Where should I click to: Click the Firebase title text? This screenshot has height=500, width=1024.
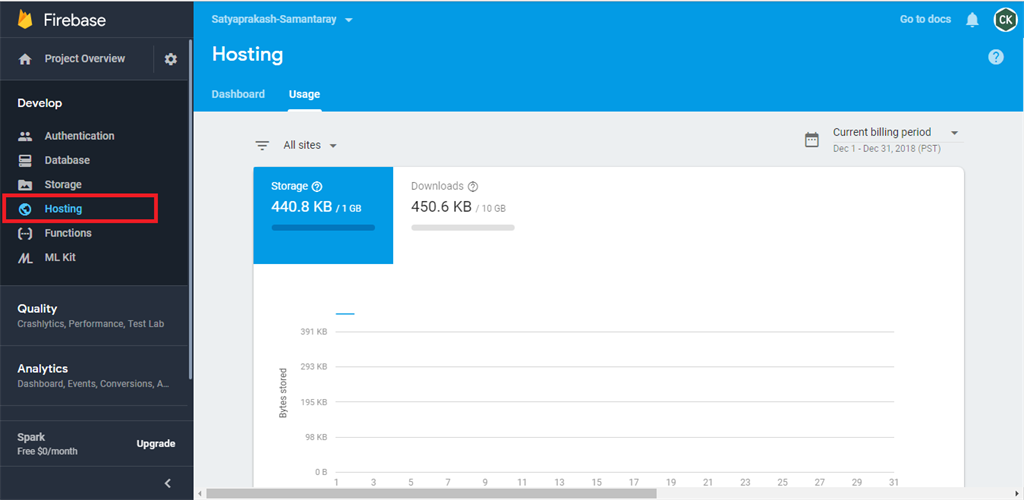(74, 20)
